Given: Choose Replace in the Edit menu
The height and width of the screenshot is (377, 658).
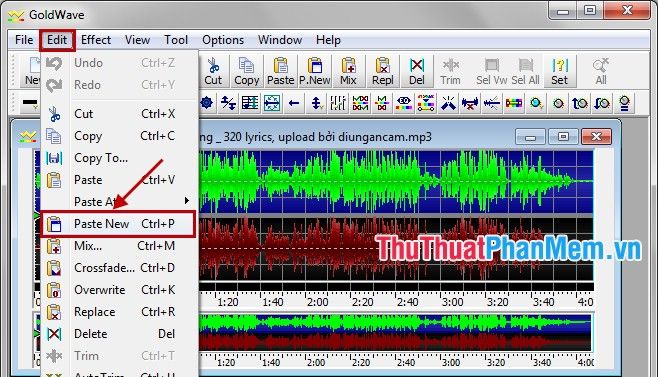Looking at the screenshot, I should [x=118, y=312].
